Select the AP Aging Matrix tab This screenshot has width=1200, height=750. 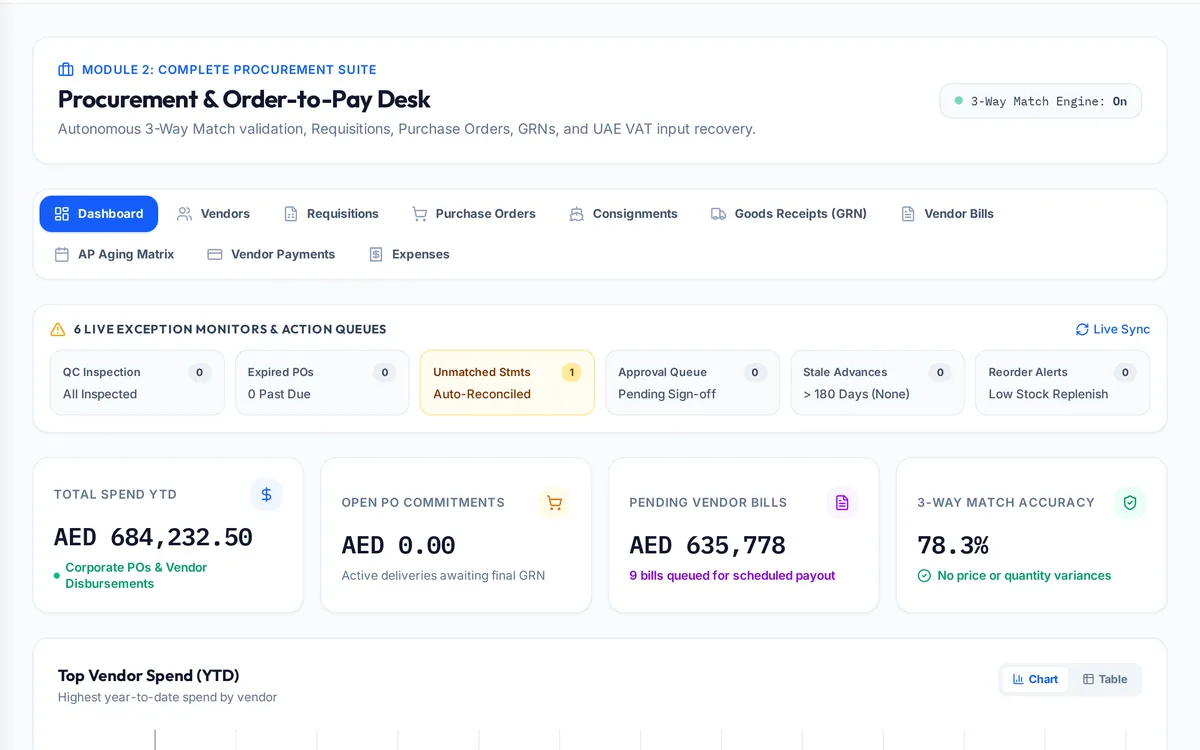click(114, 254)
